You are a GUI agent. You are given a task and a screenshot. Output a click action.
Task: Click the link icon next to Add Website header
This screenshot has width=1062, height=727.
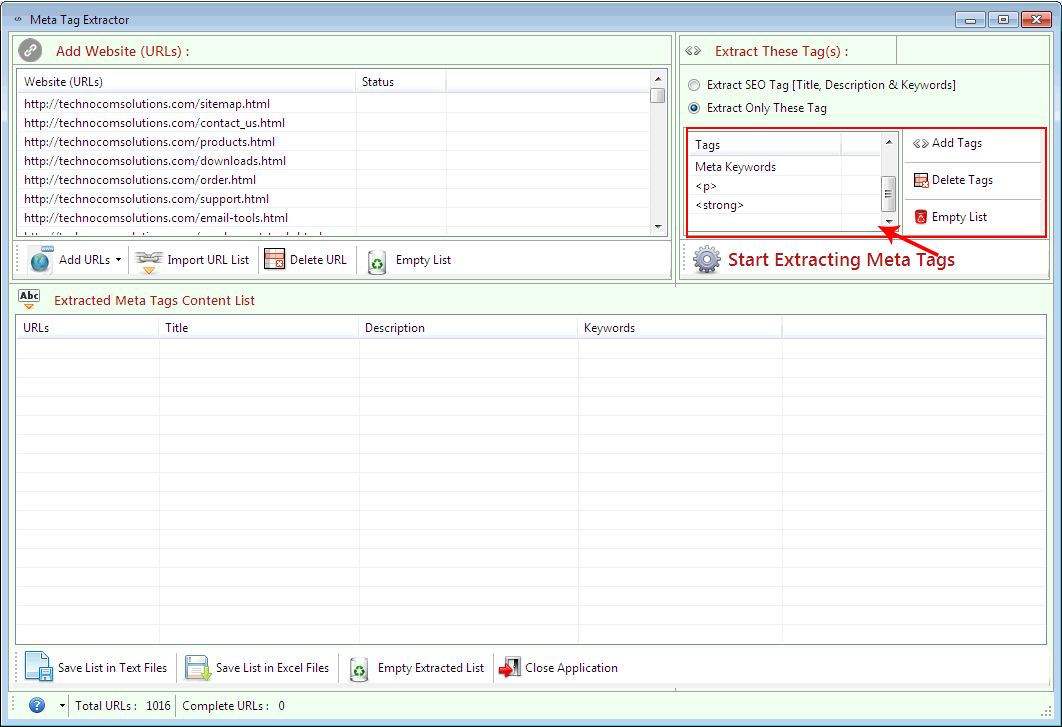coord(30,50)
